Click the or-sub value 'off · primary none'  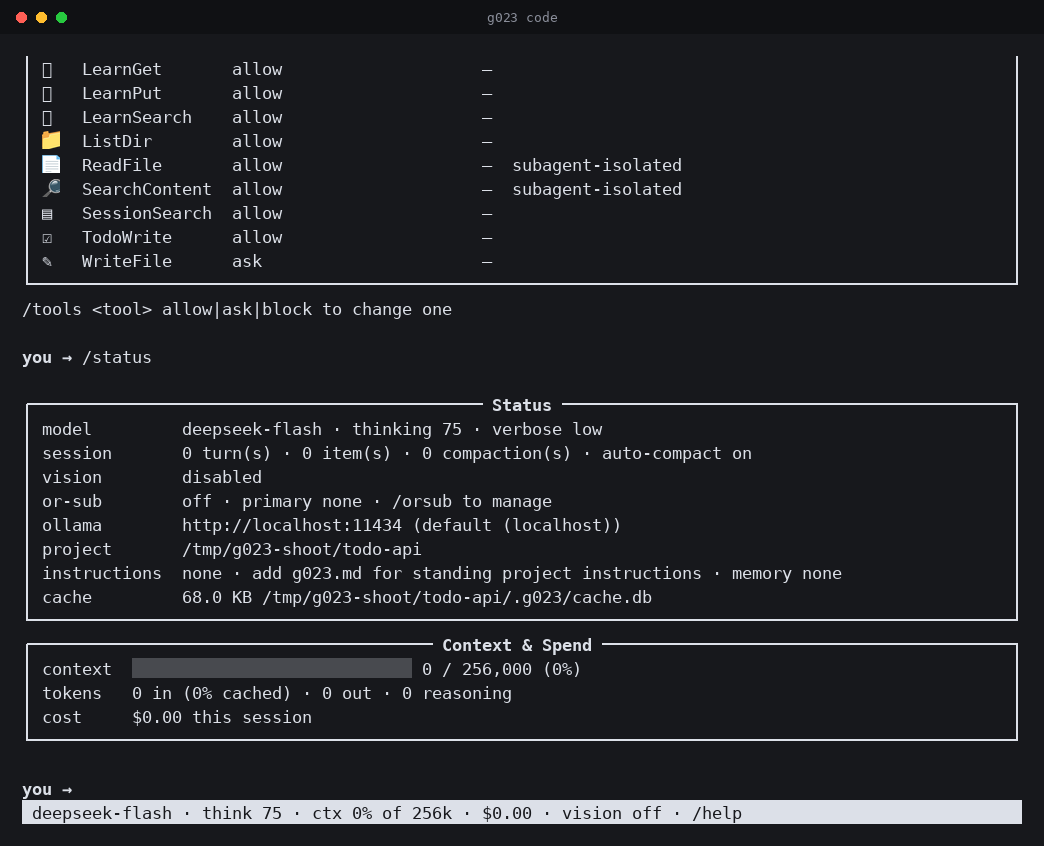point(272,501)
